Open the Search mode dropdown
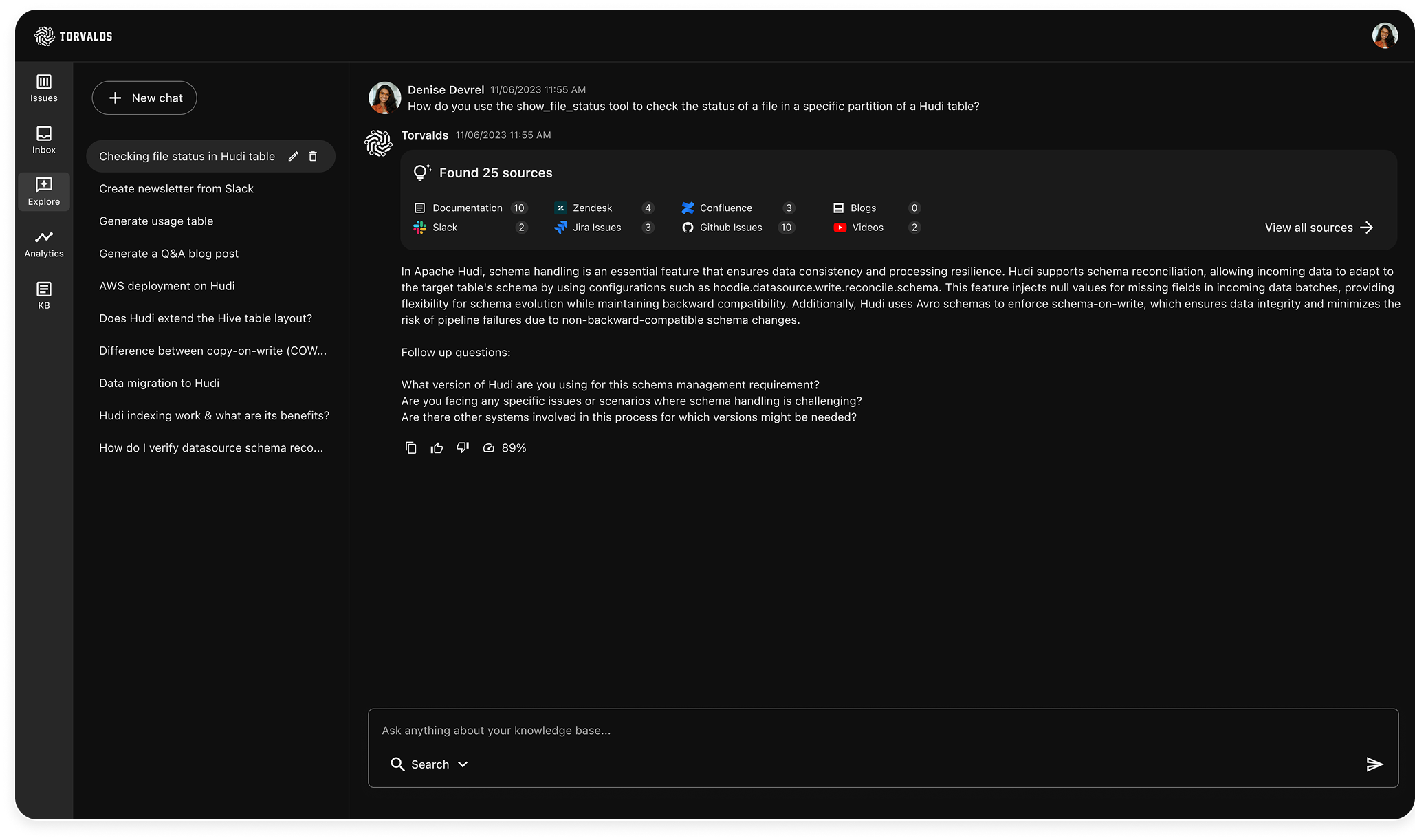The height and width of the screenshot is (840, 1415). click(x=430, y=764)
